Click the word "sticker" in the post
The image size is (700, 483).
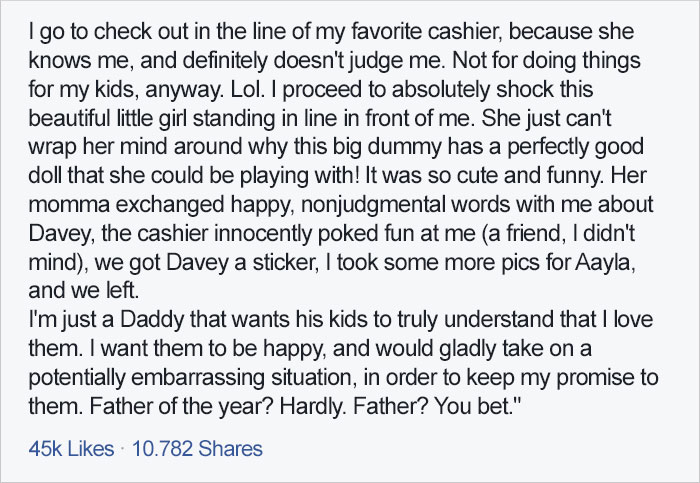[x=283, y=262]
